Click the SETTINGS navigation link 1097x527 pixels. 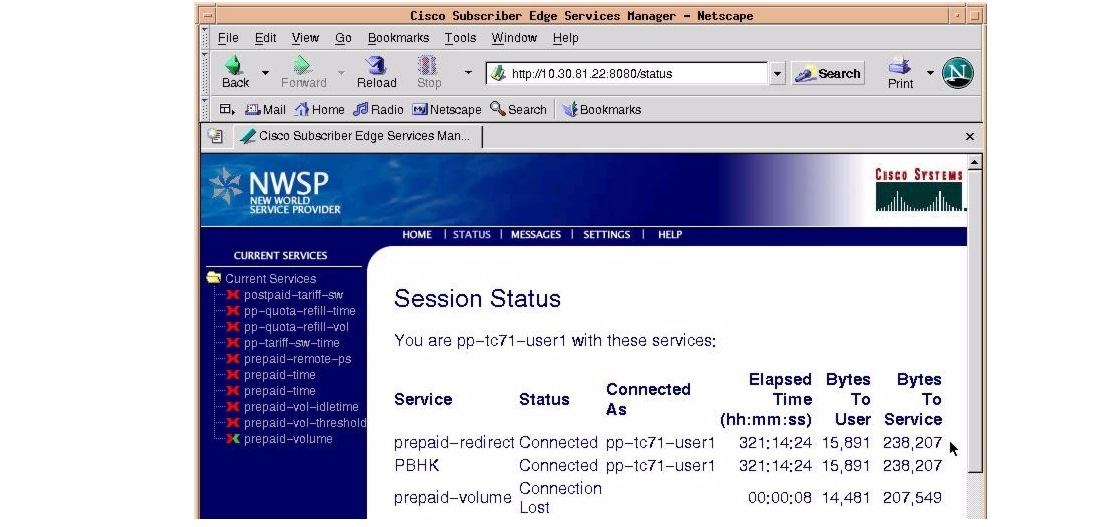tap(607, 234)
